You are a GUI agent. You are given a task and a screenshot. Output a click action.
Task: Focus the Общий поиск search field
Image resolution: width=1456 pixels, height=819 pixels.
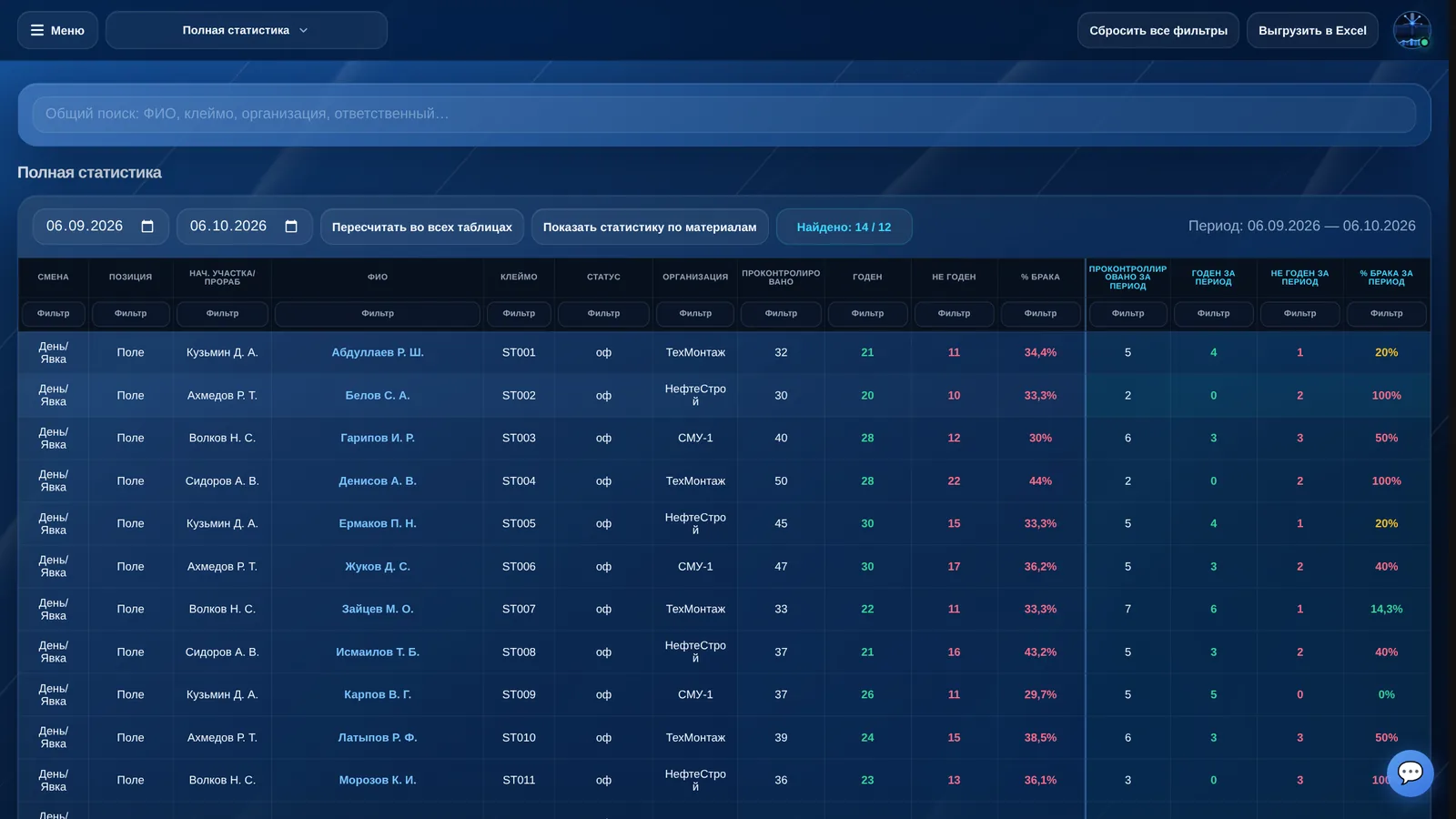click(x=724, y=115)
